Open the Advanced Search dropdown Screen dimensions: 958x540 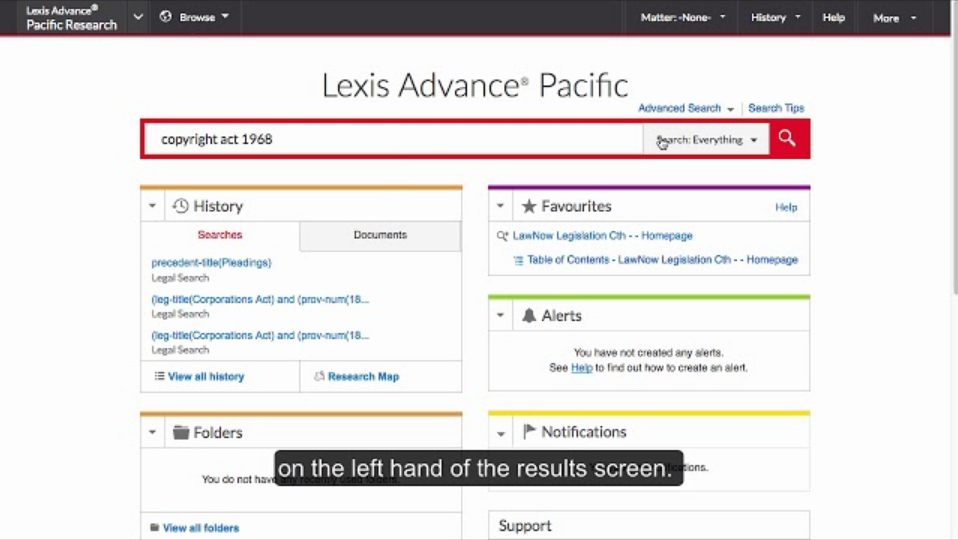click(x=686, y=108)
